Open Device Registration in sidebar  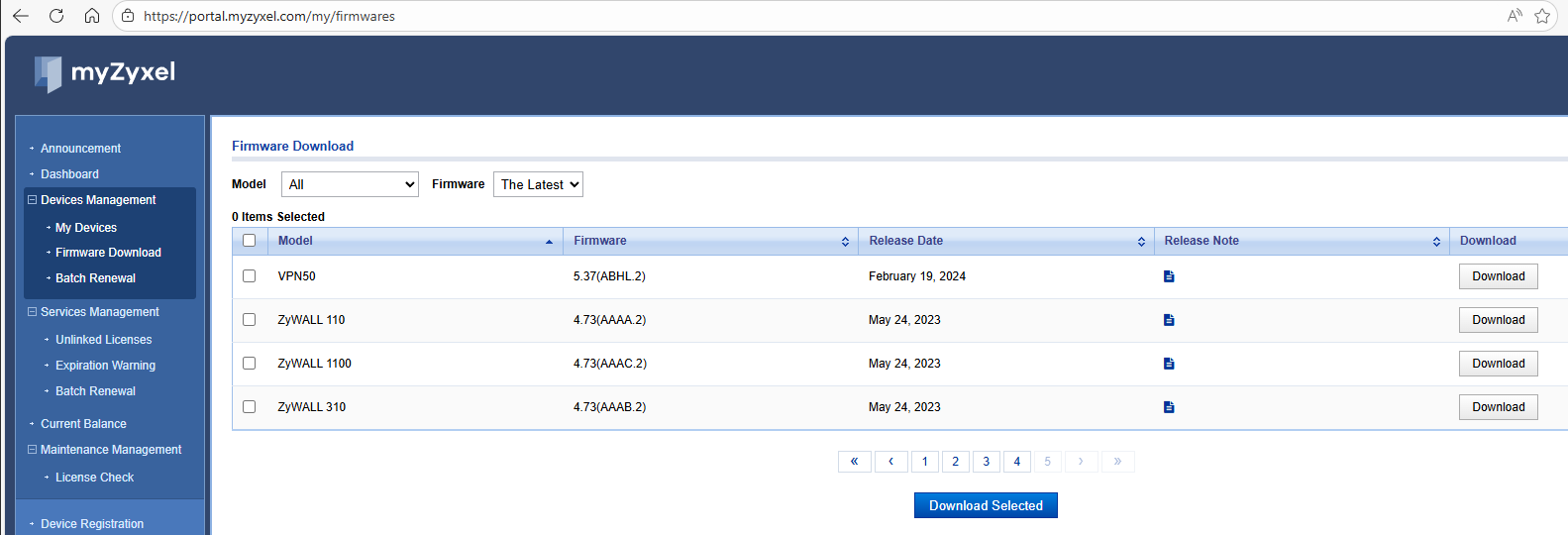point(92,524)
